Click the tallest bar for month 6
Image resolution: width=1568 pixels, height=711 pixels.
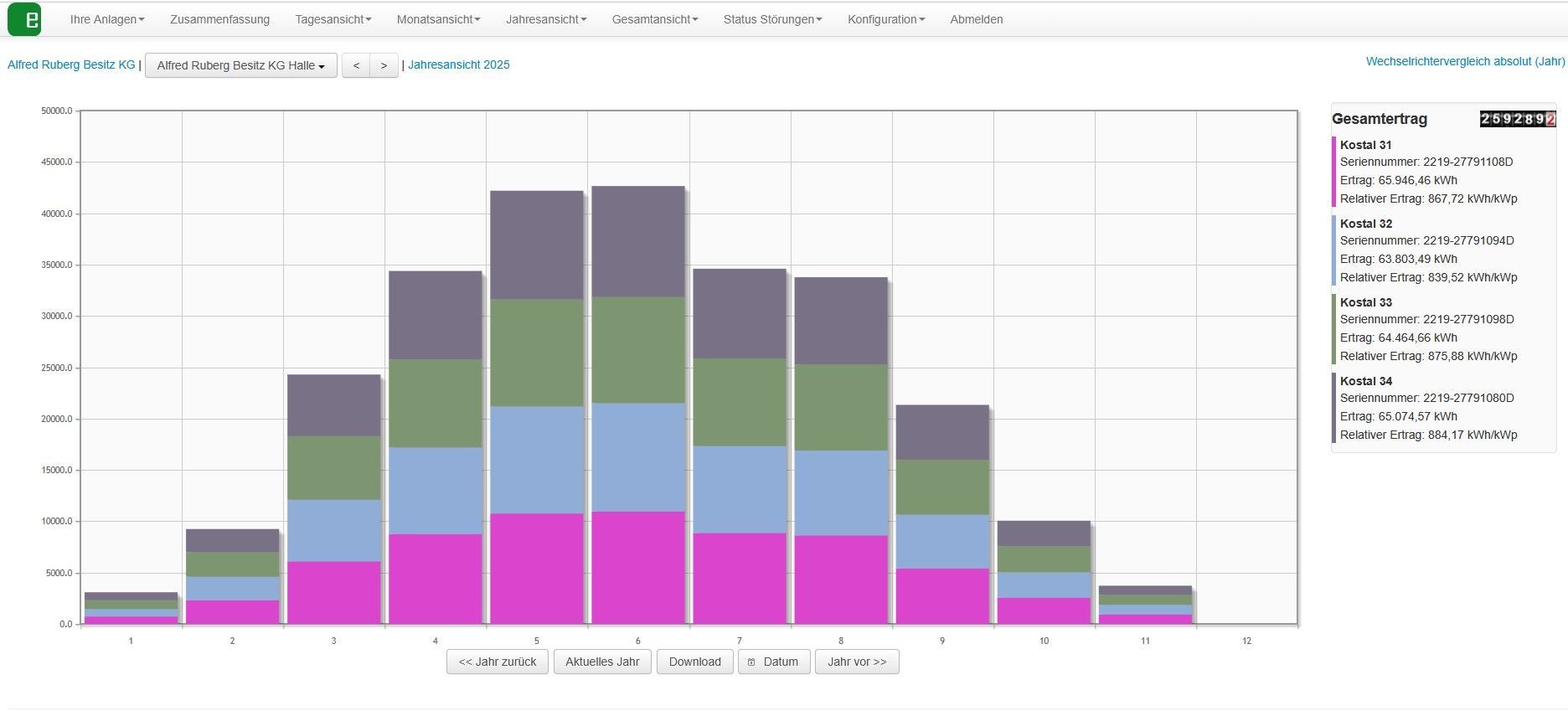coord(637,402)
